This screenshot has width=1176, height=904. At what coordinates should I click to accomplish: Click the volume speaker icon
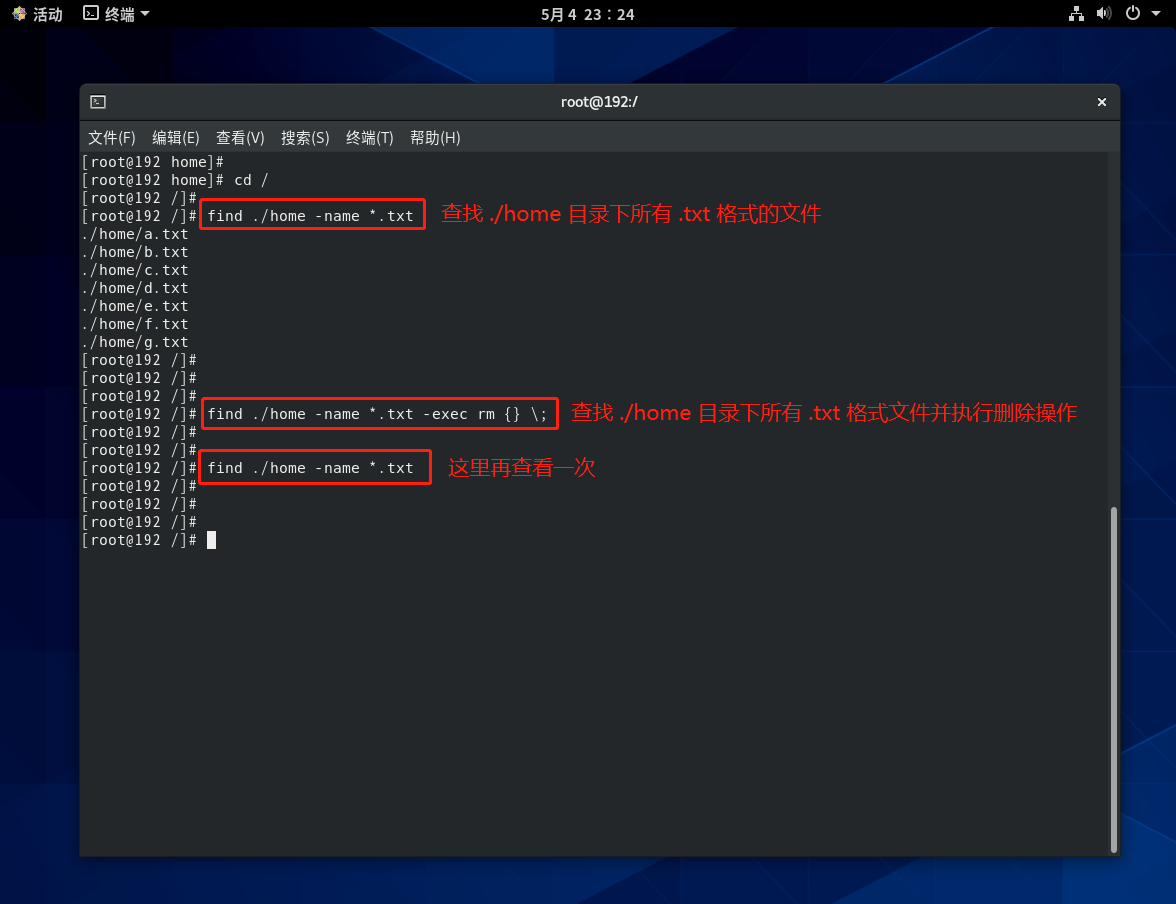(x=1104, y=14)
